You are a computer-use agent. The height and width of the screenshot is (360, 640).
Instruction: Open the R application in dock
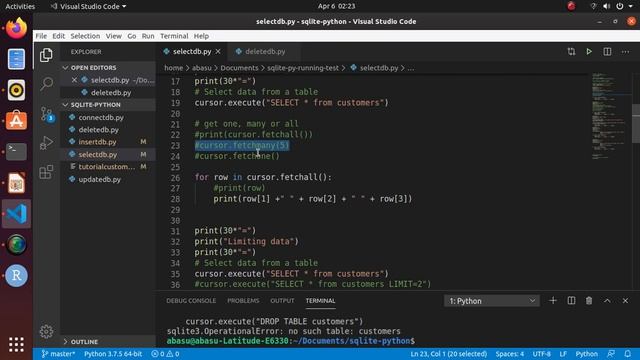(16, 276)
